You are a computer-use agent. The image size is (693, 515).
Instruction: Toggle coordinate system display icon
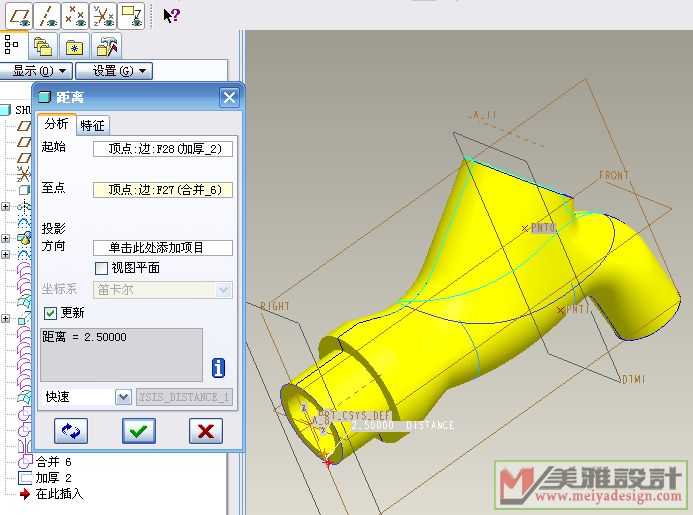click(103, 14)
